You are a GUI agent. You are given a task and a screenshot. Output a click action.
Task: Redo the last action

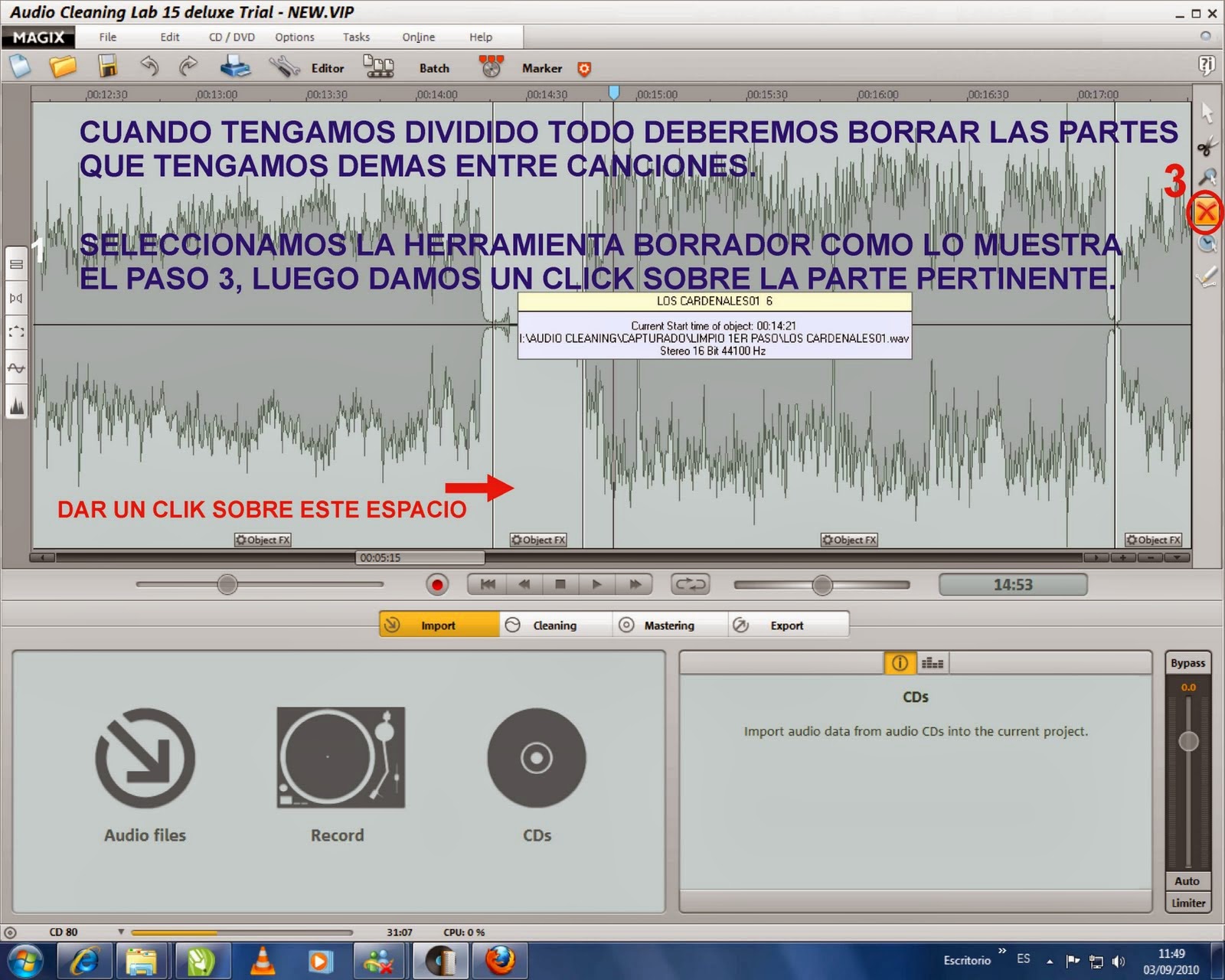coord(188,67)
